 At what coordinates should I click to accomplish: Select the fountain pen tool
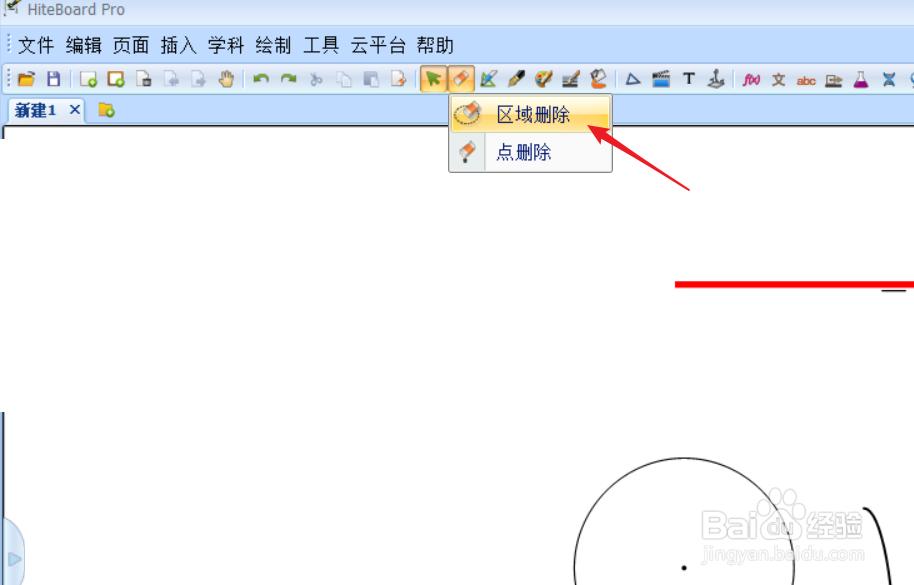point(516,79)
